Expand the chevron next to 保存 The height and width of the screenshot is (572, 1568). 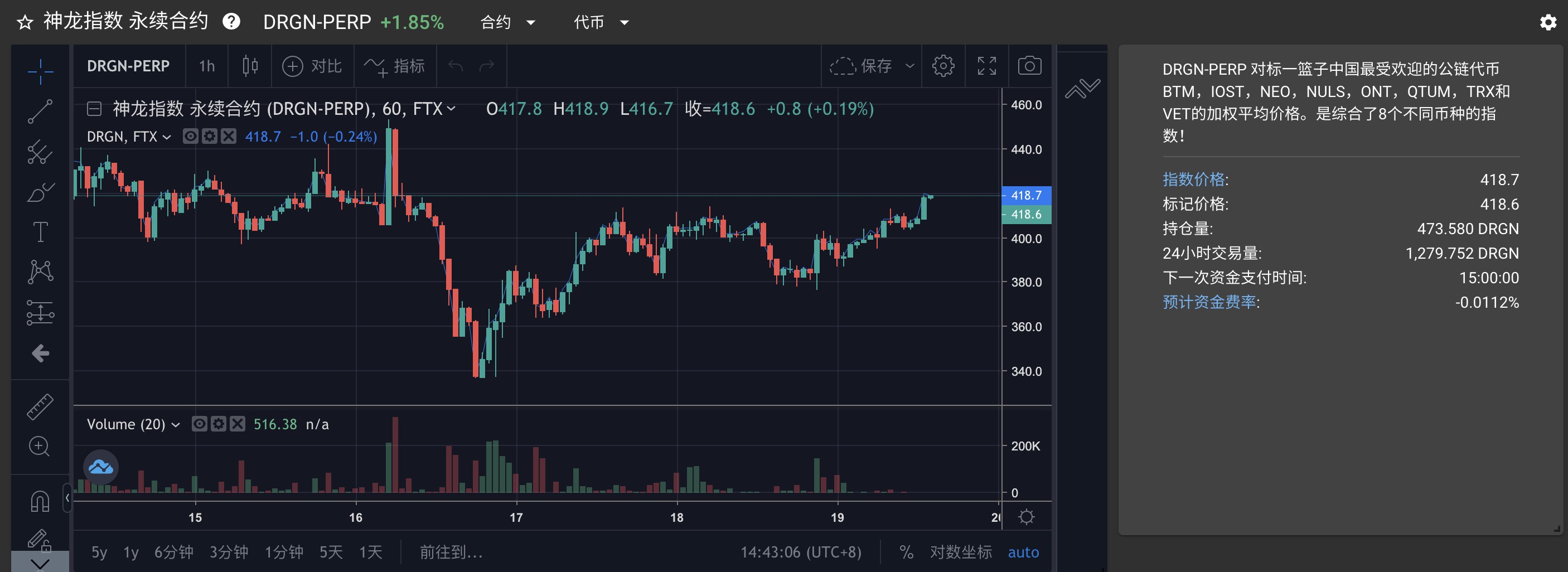pos(910,66)
